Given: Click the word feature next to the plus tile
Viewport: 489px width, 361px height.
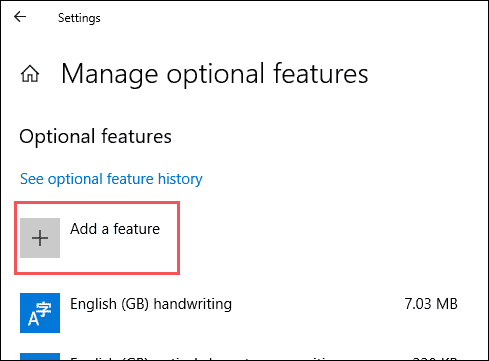Looking at the screenshot, I should pos(137,229).
